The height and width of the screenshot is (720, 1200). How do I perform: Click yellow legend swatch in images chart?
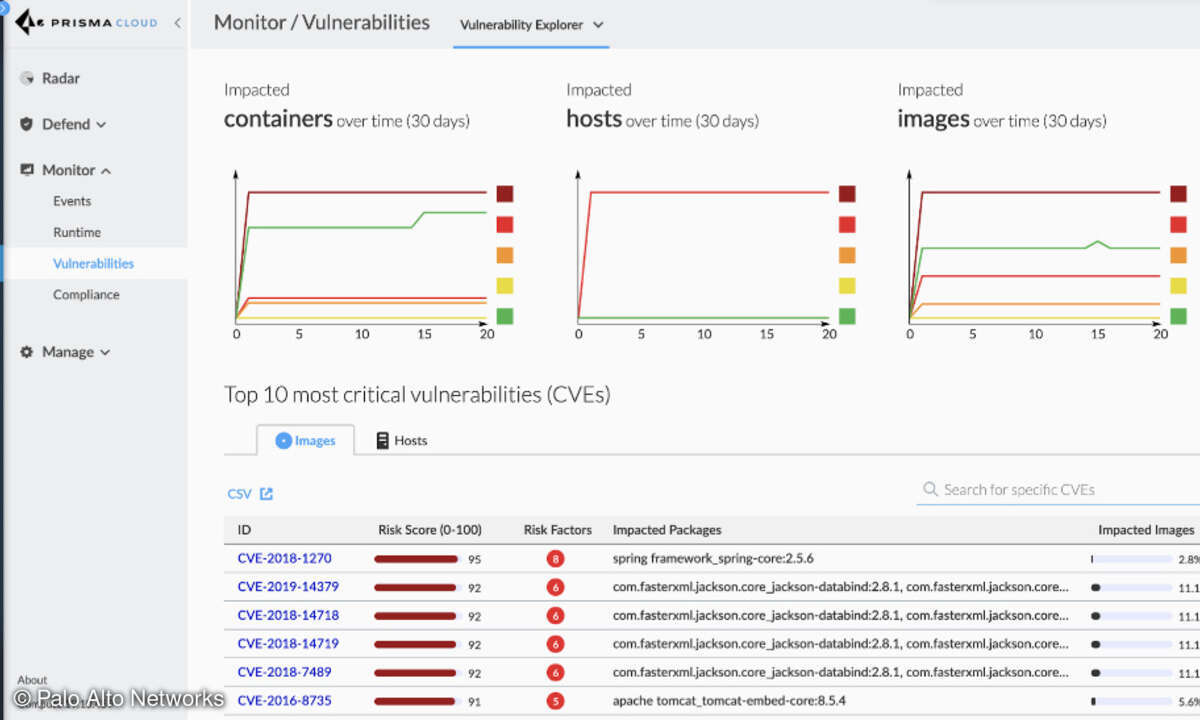tap(1178, 286)
